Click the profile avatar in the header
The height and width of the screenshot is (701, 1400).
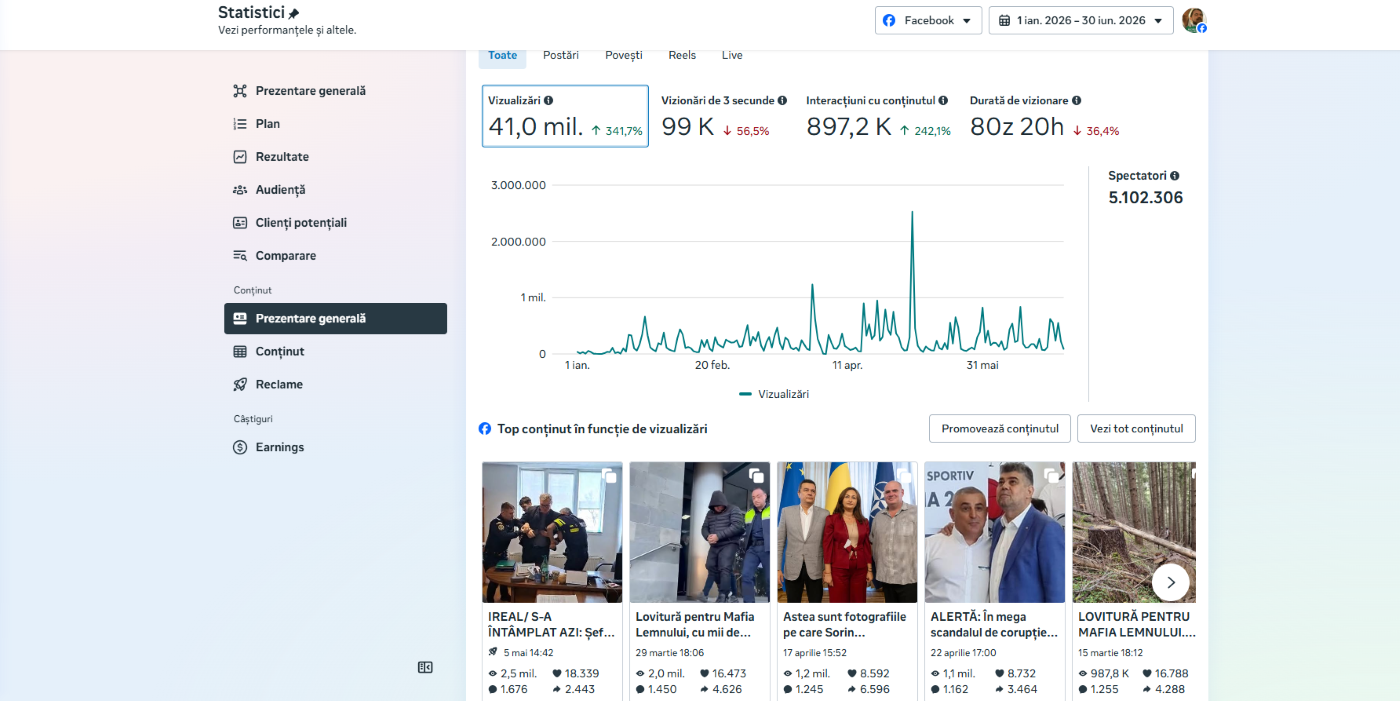(x=1194, y=20)
